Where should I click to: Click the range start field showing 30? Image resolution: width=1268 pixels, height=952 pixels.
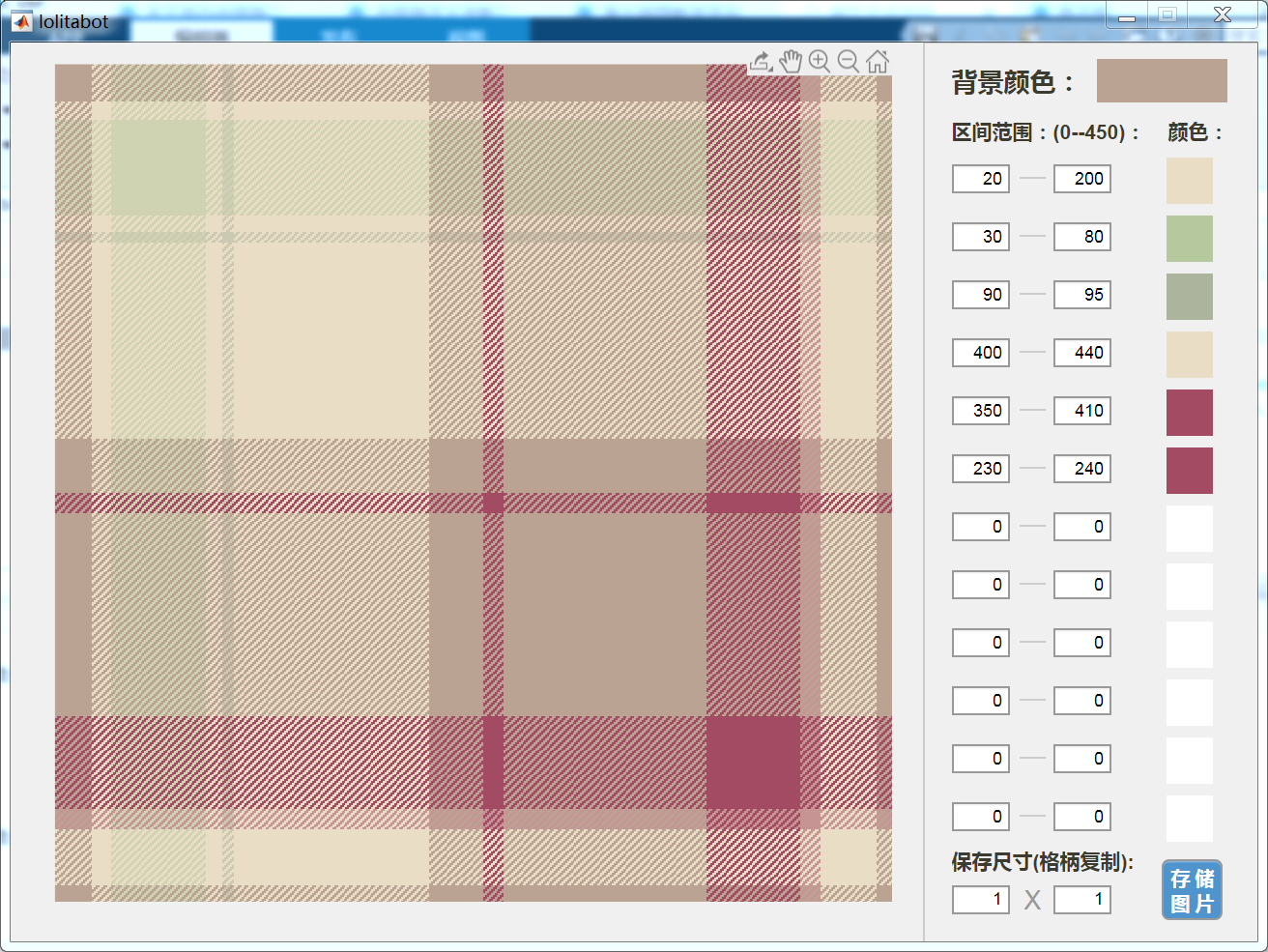981,237
